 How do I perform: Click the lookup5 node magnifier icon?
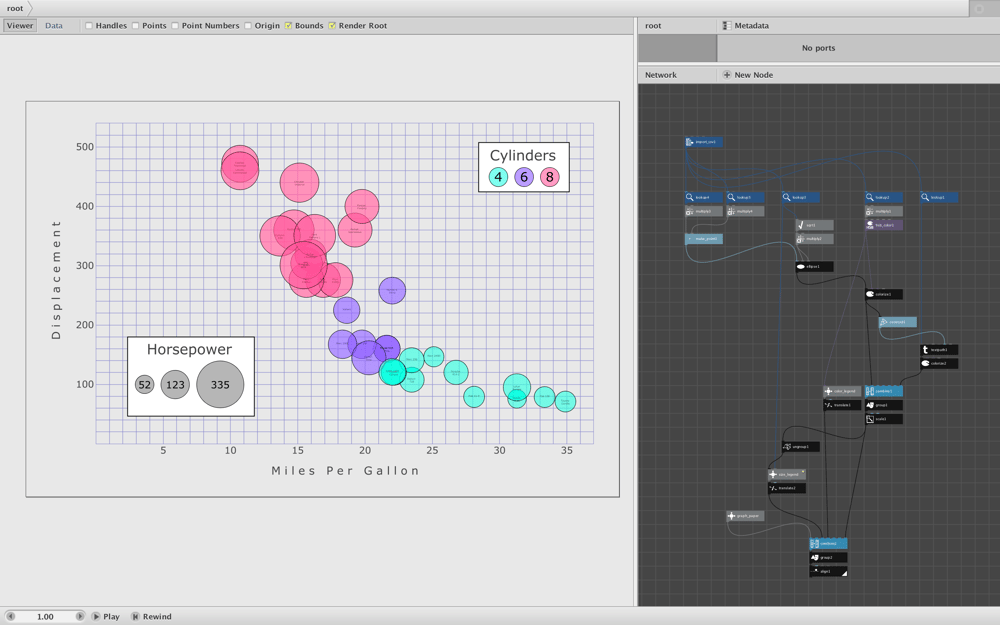coord(731,198)
